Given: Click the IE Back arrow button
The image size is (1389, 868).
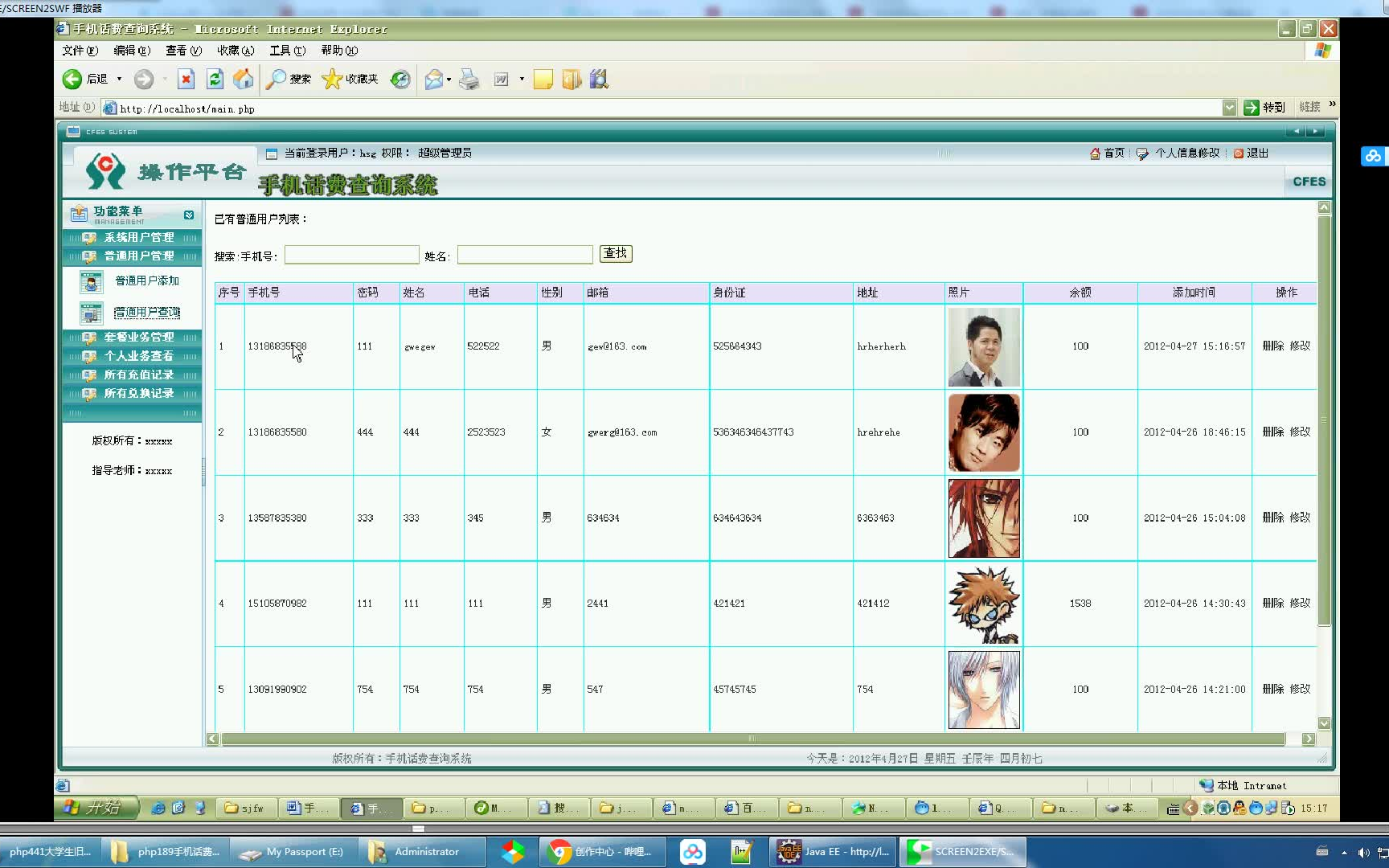Looking at the screenshot, I should (72, 79).
